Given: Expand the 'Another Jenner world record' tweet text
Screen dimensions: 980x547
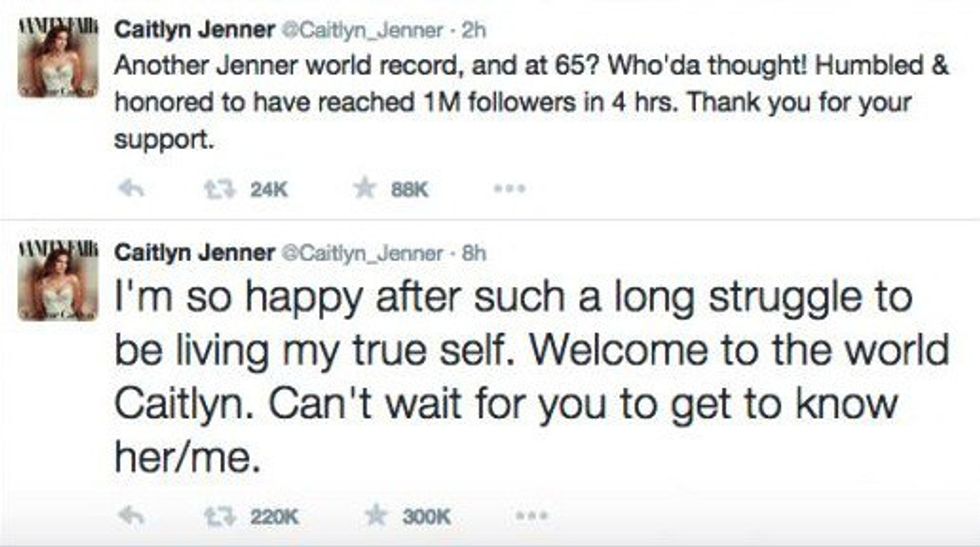Looking at the screenshot, I should pos(500,102).
